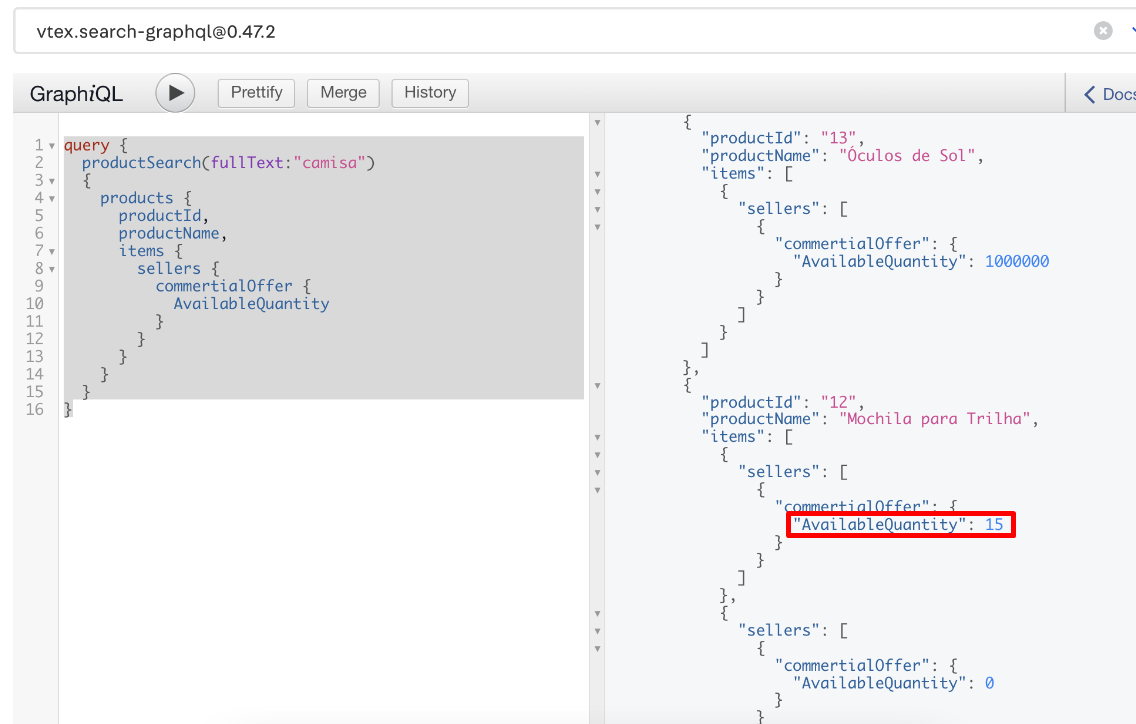The height and width of the screenshot is (724, 1136).
Task: Click productName field on line 6
Action: click(x=169, y=233)
